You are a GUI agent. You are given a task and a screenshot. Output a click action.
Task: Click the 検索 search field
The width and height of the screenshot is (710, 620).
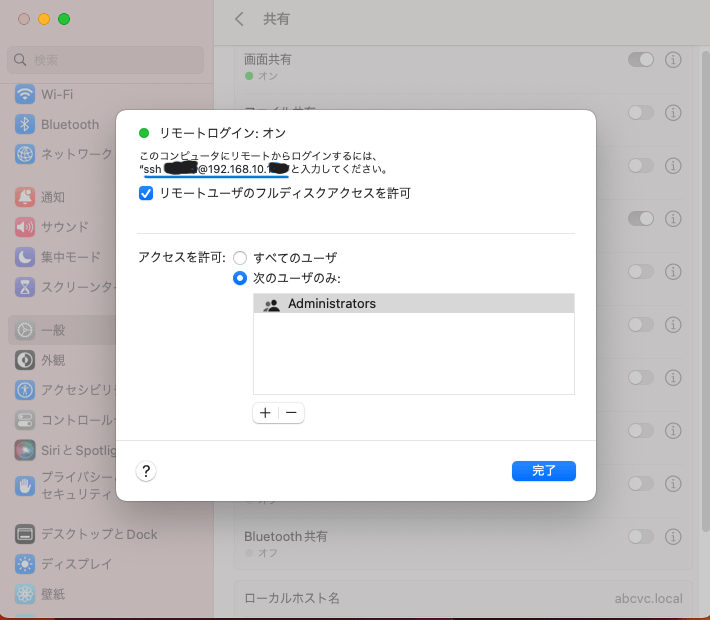click(x=106, y=60)
